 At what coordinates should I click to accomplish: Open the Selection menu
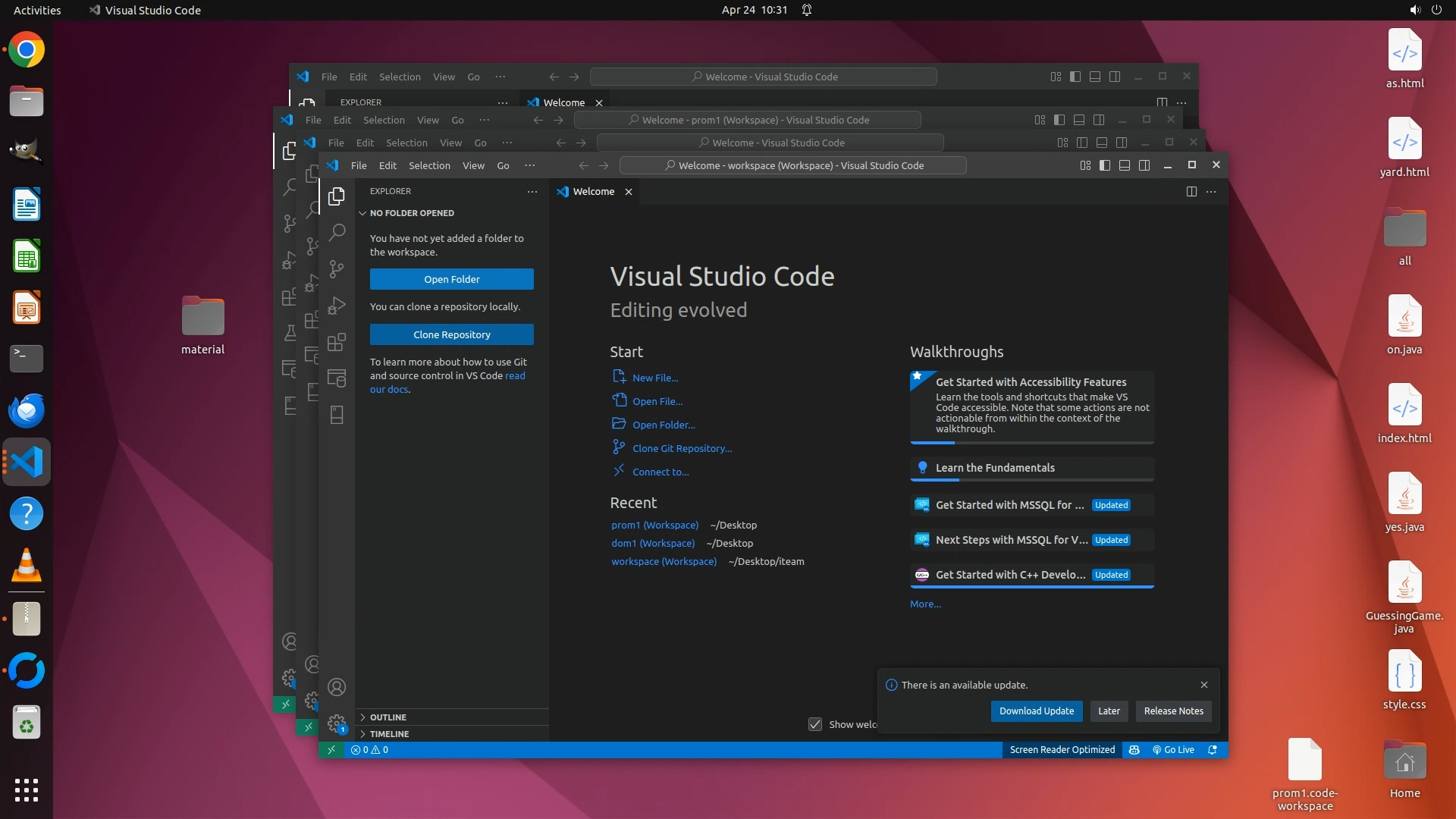(429, 165)
